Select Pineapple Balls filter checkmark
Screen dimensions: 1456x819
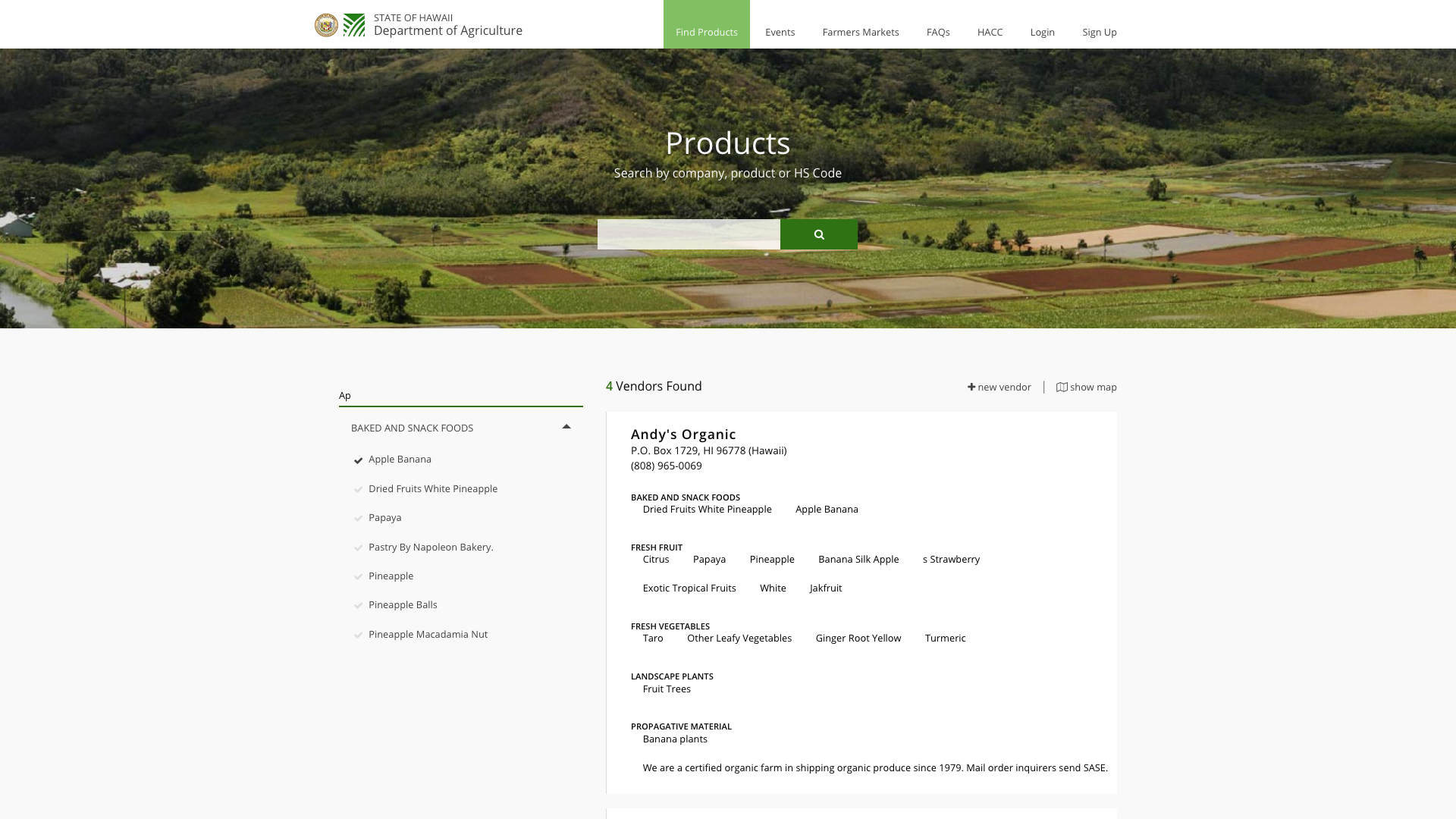pos(359,606)
